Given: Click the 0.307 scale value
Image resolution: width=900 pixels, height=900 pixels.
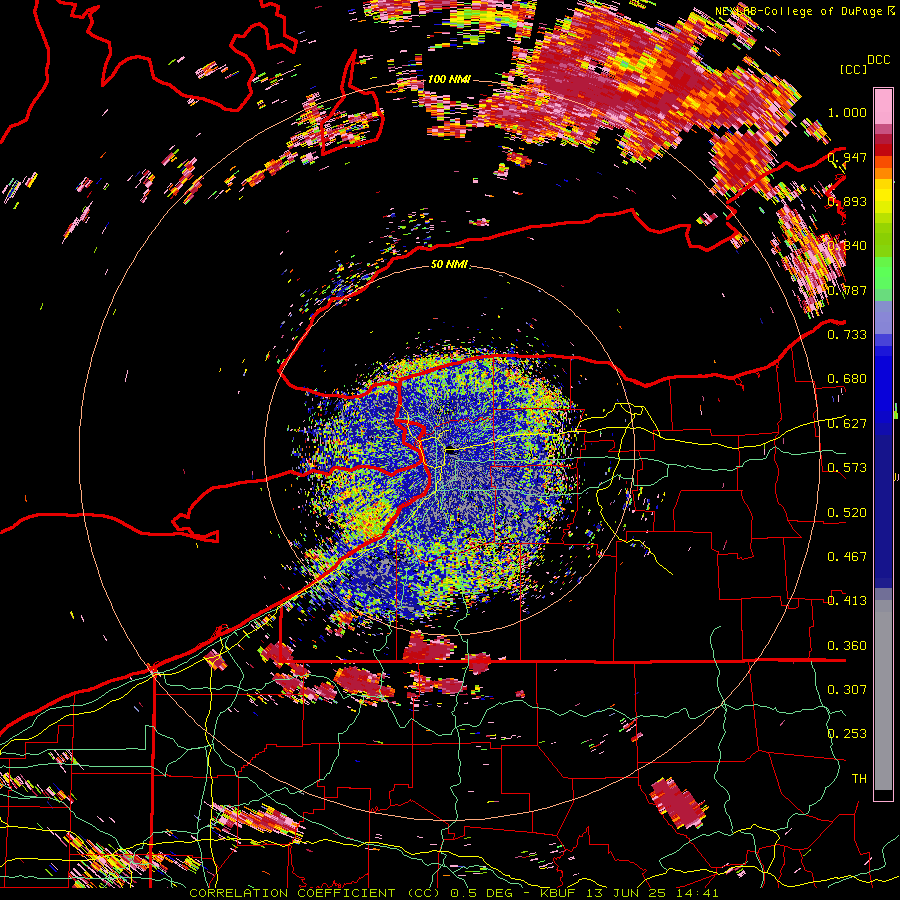Looking at the screenshot, I should pyautogui.click(x=847, y=690).
